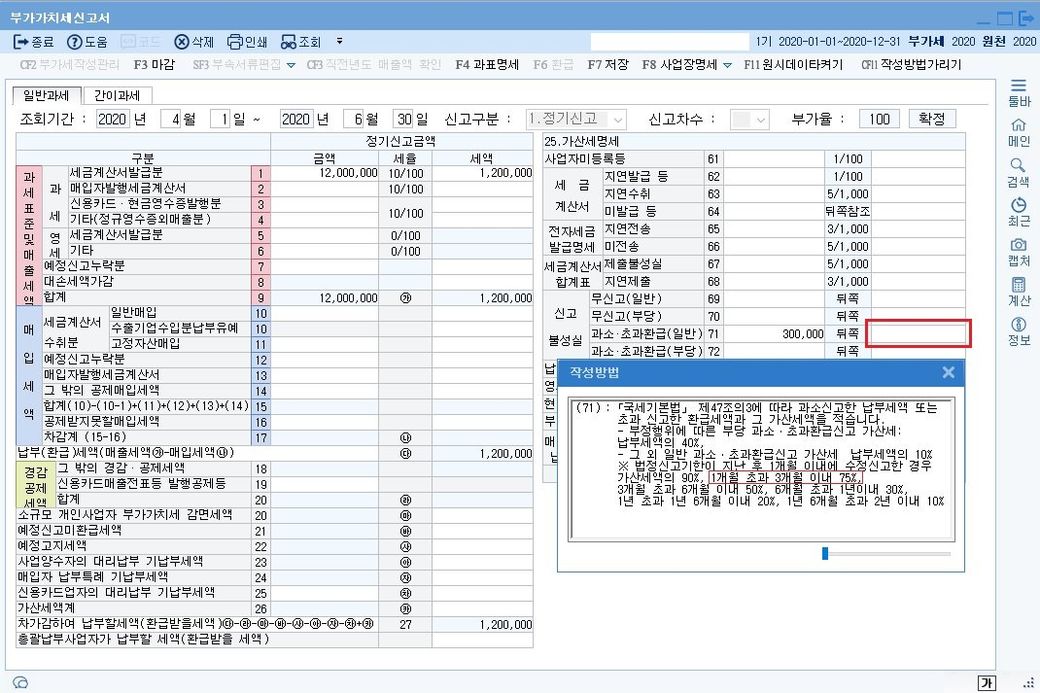
Task: Click the slider below 작성방법 text
Action: tap(825, 553)
